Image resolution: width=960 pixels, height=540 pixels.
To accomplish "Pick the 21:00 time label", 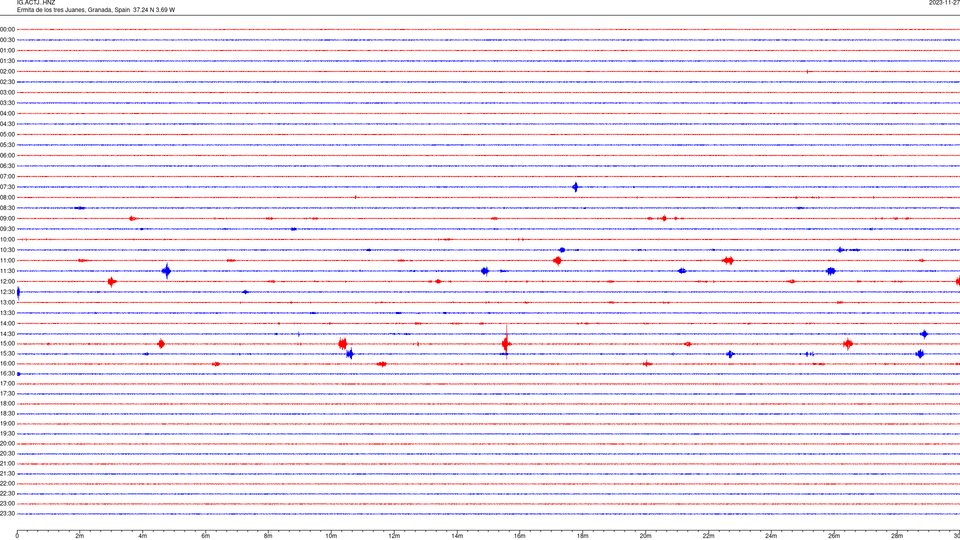I will pos(7,463).
